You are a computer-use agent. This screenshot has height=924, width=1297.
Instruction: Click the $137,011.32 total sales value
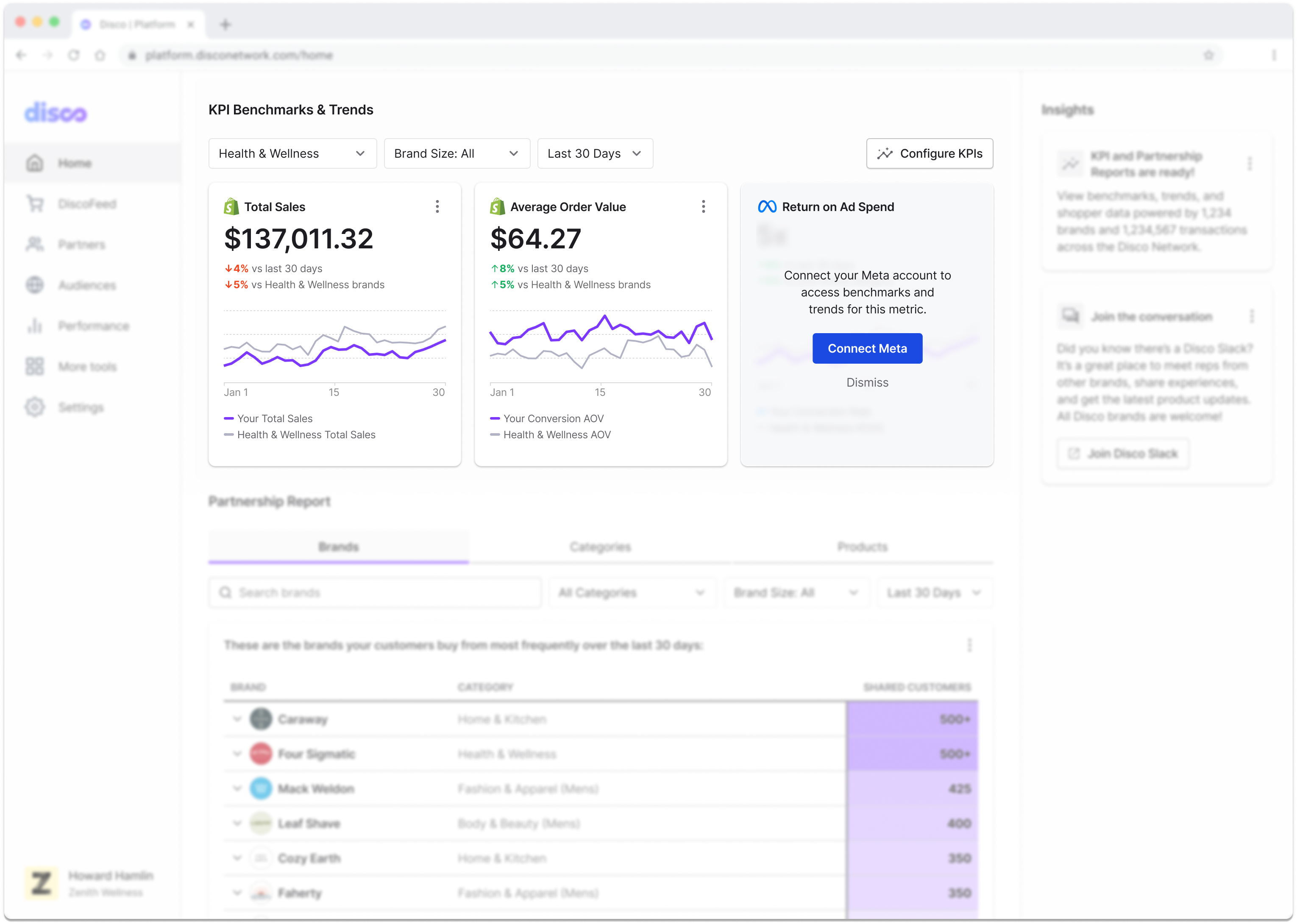[x=299, y=238]
